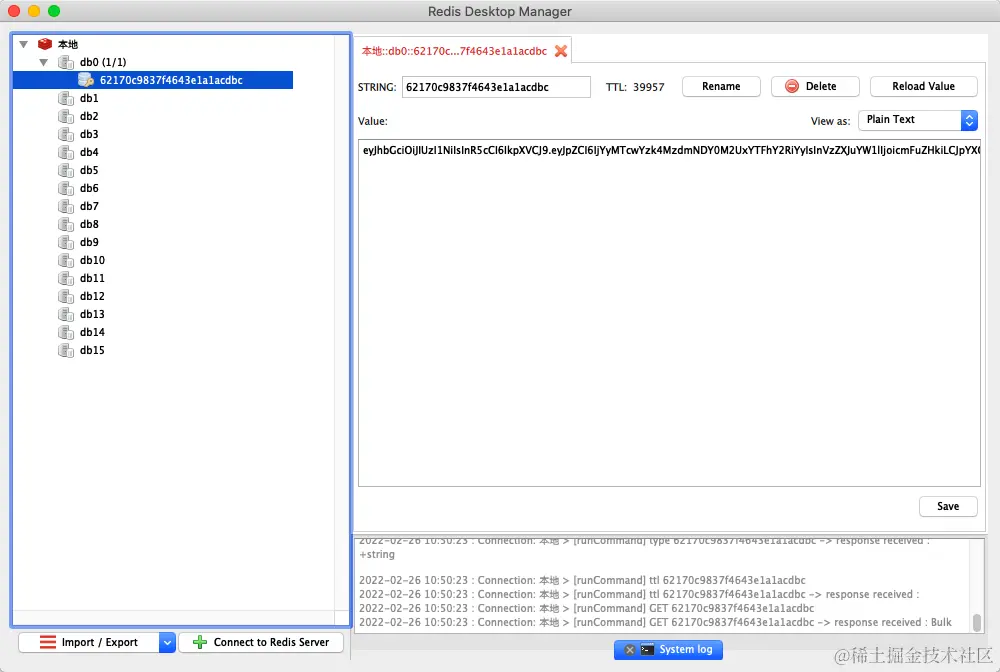The width and height of the screenshot is (1000, 672).
Task: Click the db0 (1/1) label
Action: tap(103, 62)
